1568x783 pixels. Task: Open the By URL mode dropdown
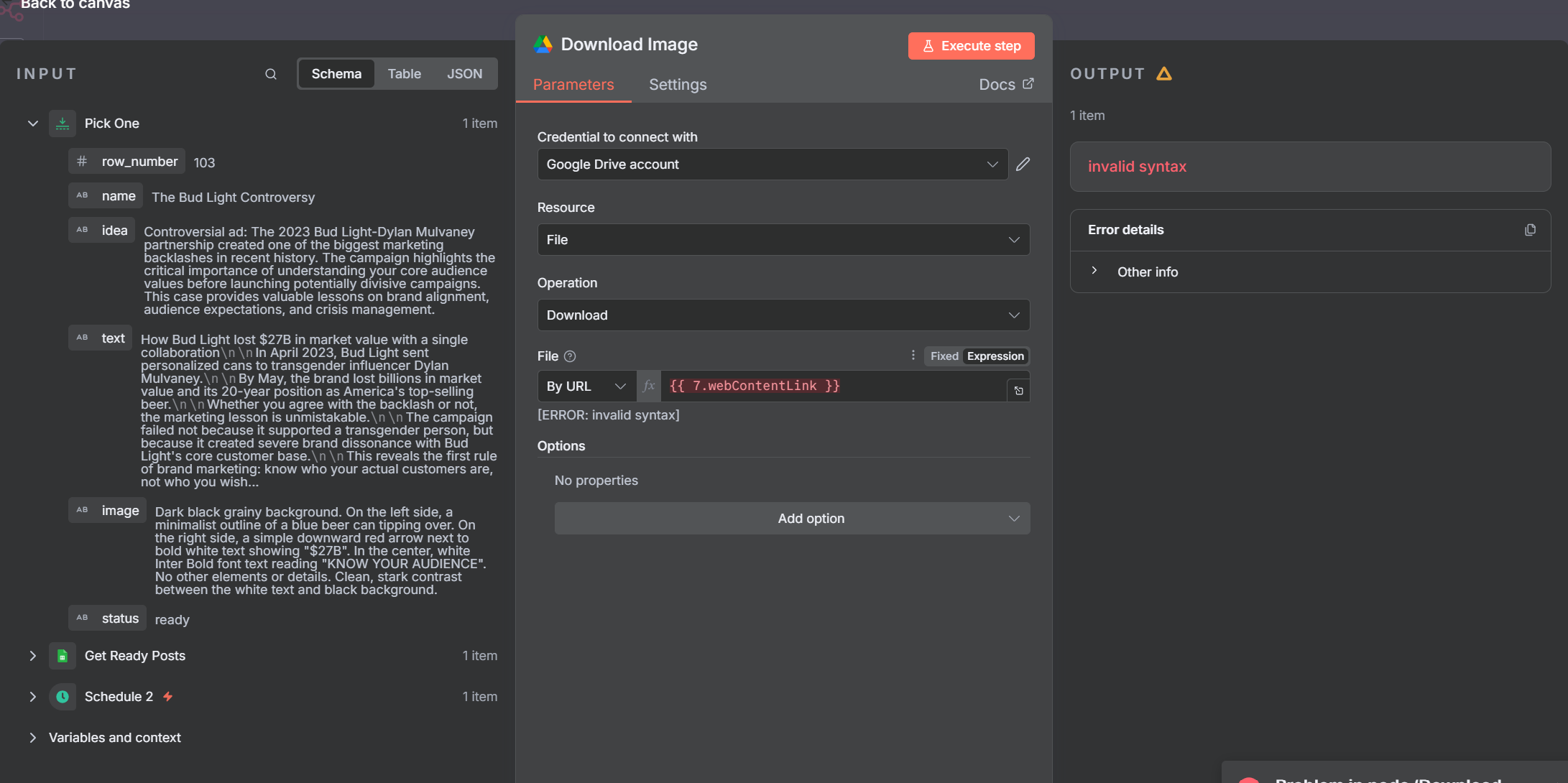coord(586,386)
